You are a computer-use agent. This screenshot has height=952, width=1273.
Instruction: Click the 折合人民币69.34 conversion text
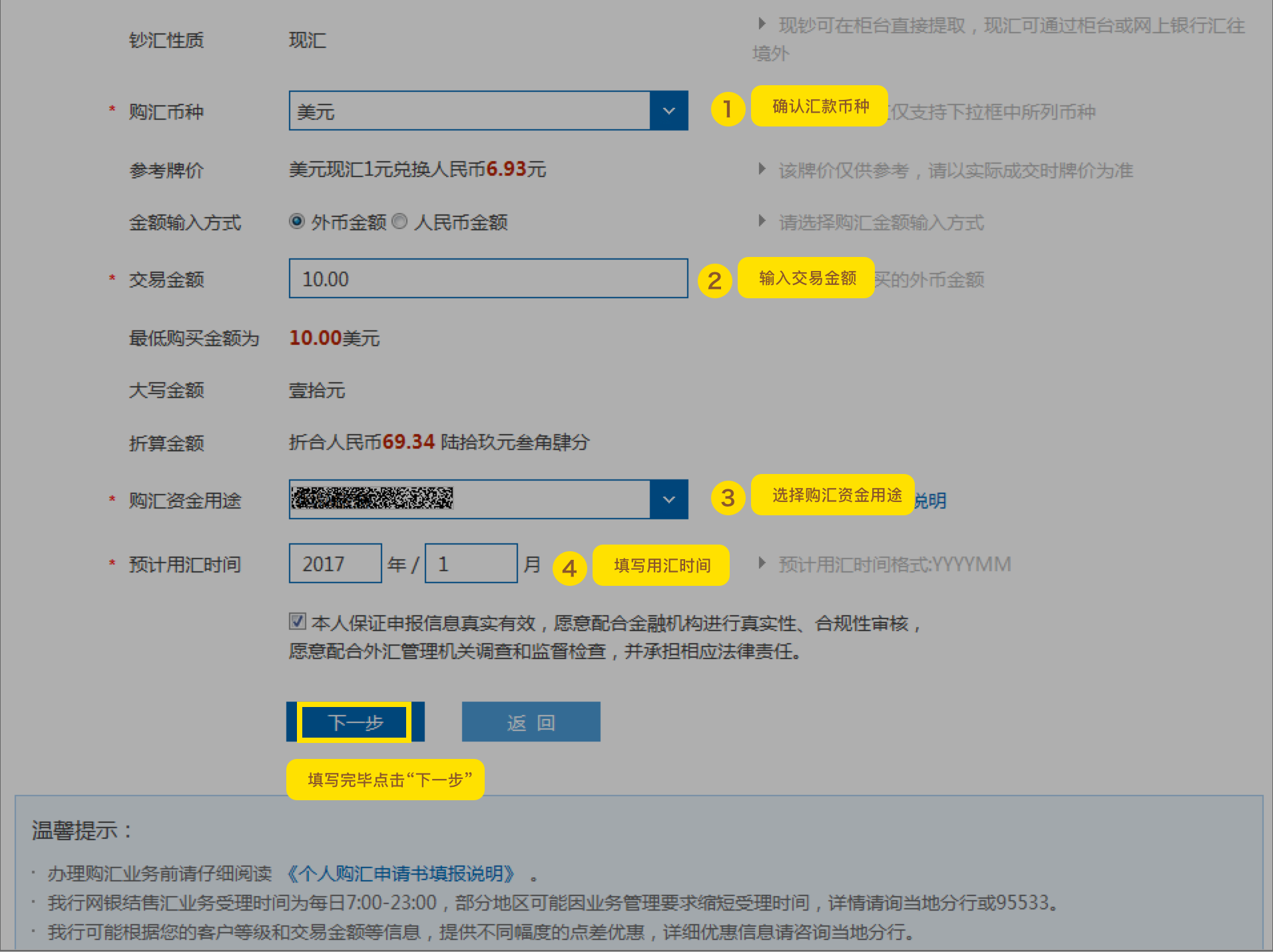click(x=439, y=442)
